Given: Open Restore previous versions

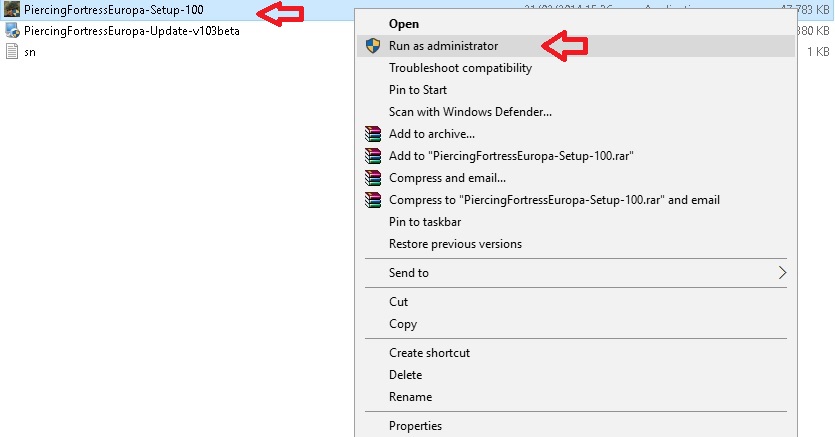Looking at the screenshot, I should point(455,244).
